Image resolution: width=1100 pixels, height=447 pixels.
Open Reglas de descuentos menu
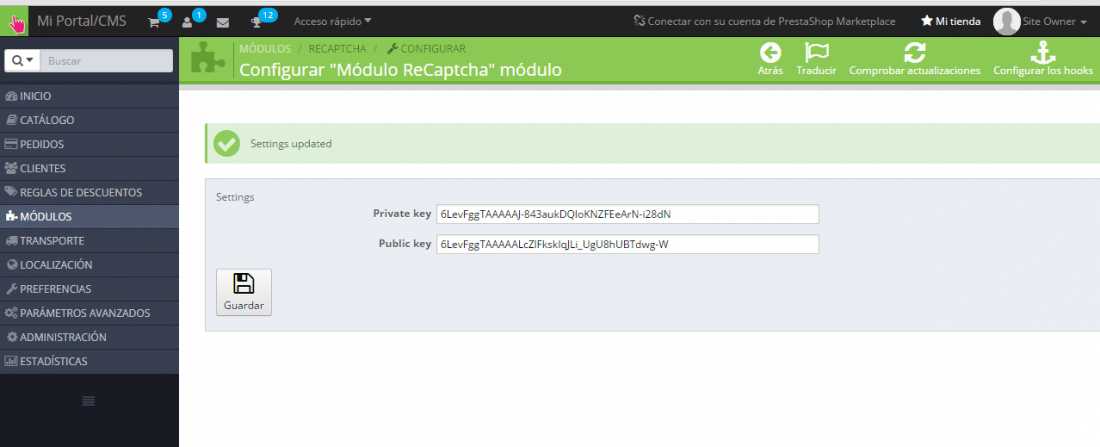pos(89,192)
